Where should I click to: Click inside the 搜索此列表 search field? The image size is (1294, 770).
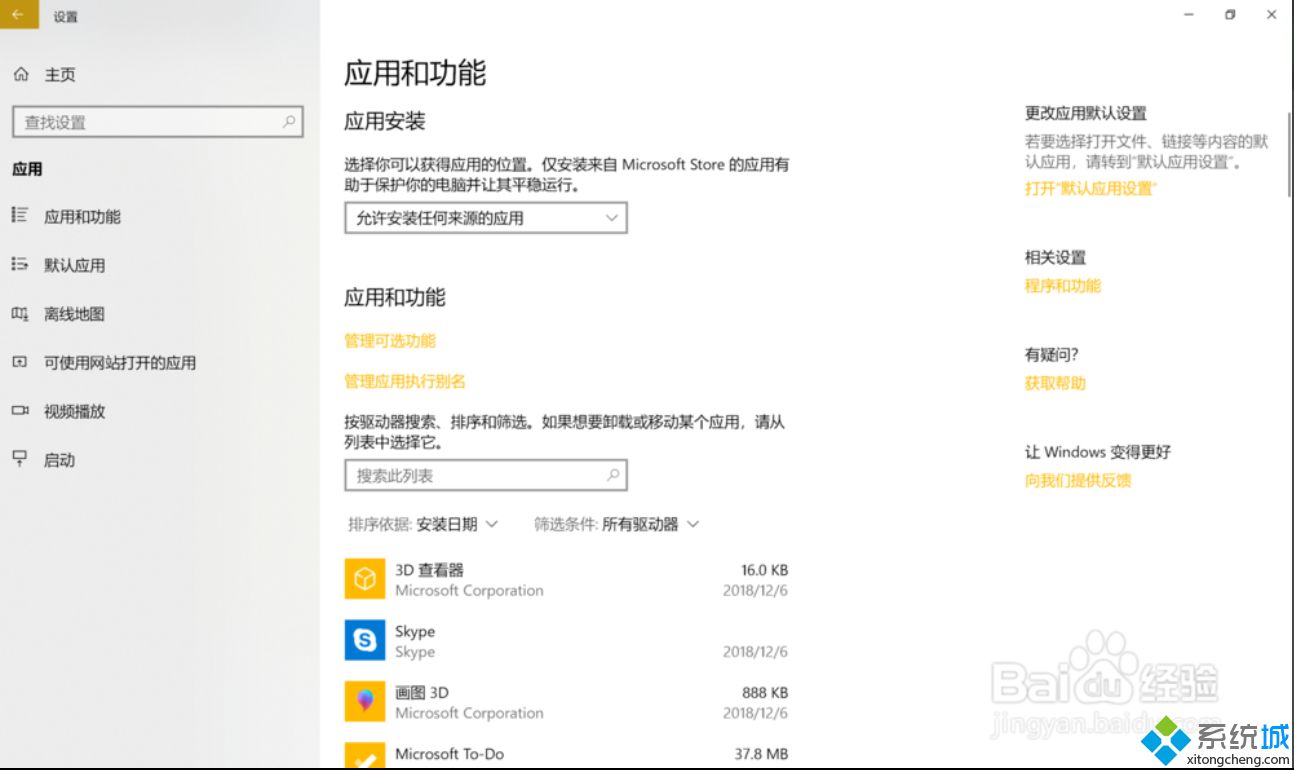pyautogui.click(x=486, y=476)
